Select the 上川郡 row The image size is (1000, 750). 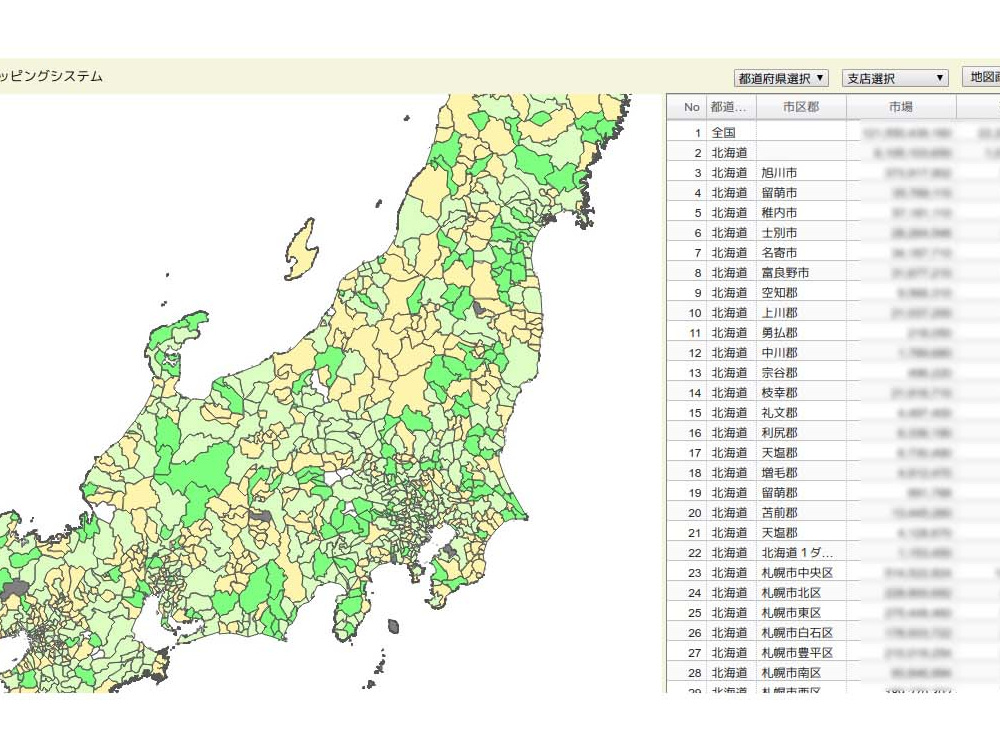833,312
